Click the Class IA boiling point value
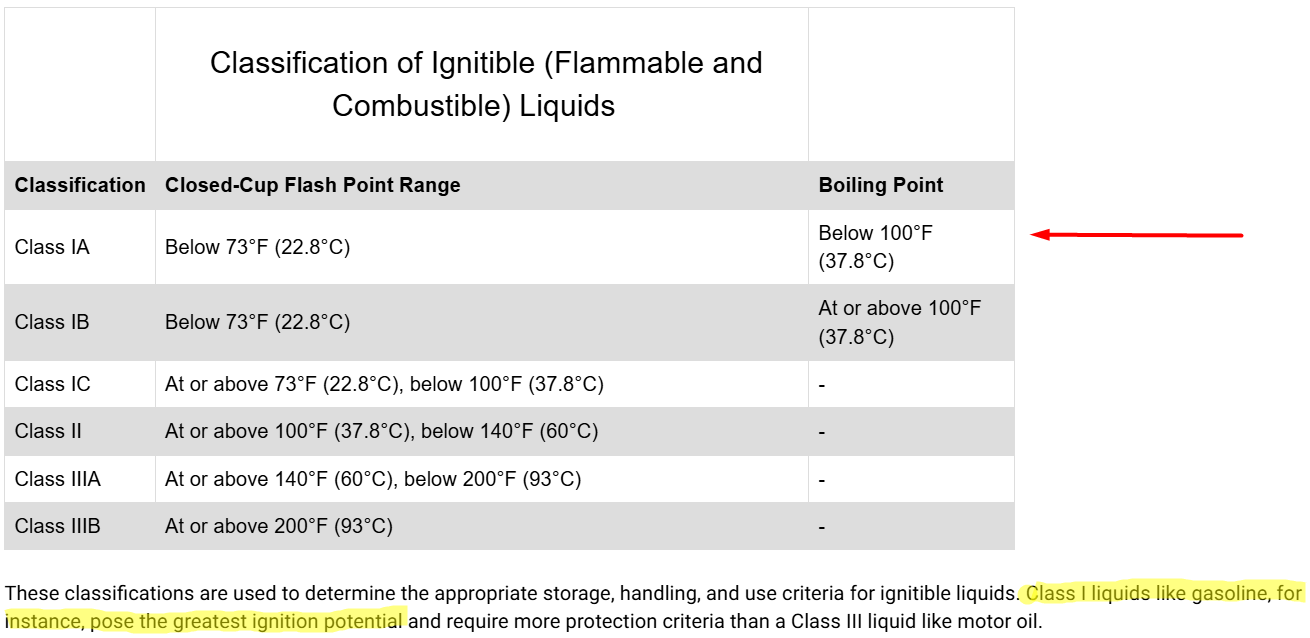 (873, 247)
